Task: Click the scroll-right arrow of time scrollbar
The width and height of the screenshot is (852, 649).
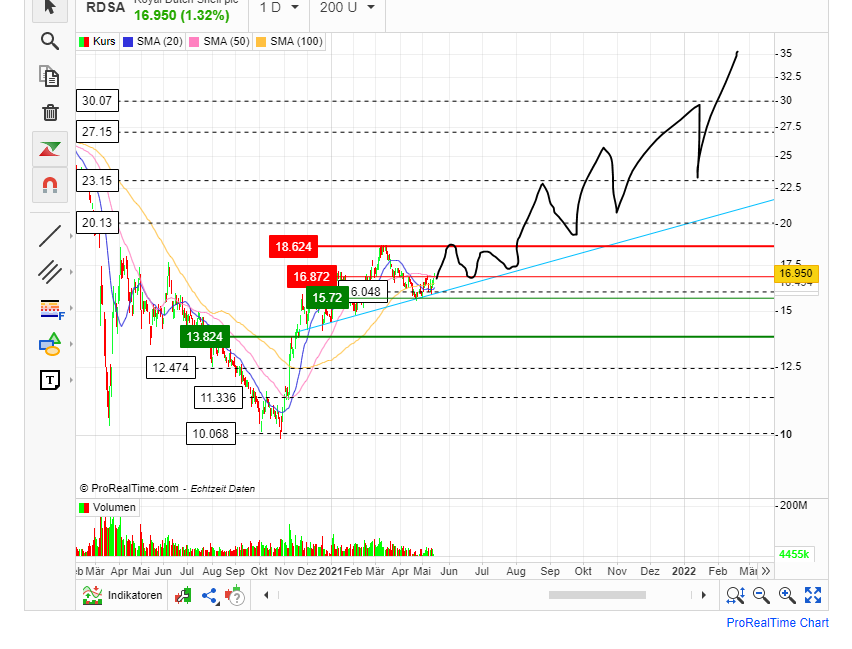Action: tap(703, 595)
